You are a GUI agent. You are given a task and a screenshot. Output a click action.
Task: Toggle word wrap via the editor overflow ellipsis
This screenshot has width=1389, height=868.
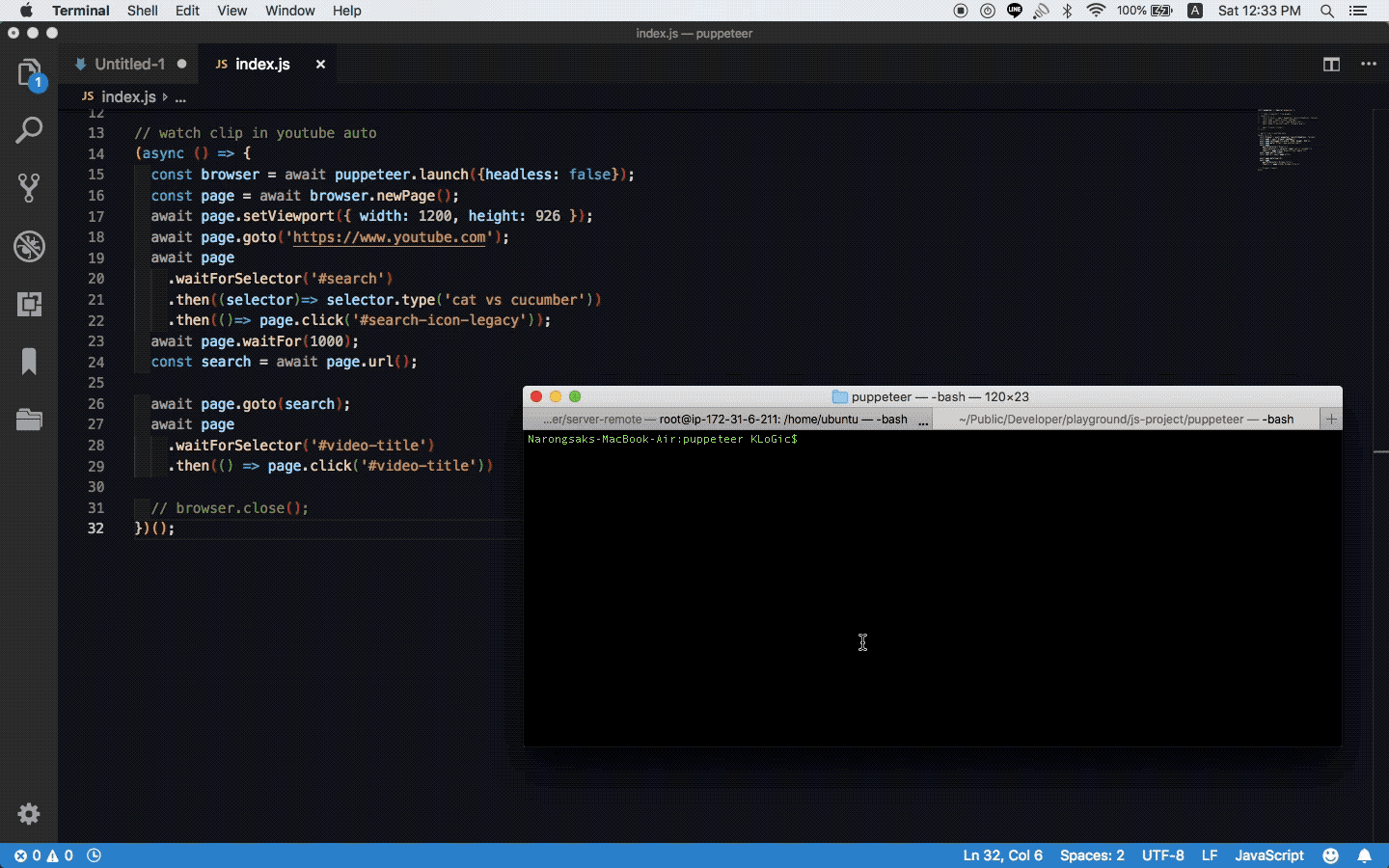click(1369, 65)
